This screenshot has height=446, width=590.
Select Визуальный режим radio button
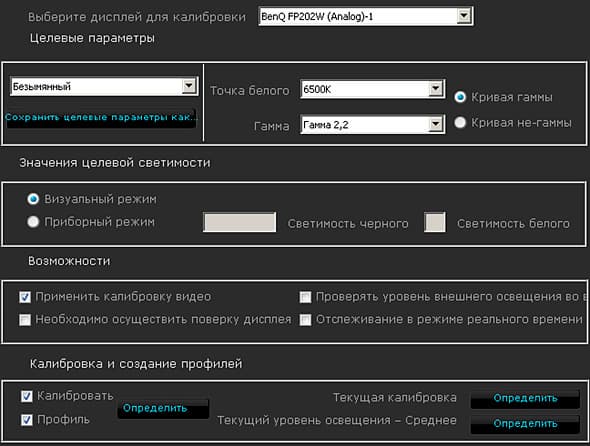point(33,199)
